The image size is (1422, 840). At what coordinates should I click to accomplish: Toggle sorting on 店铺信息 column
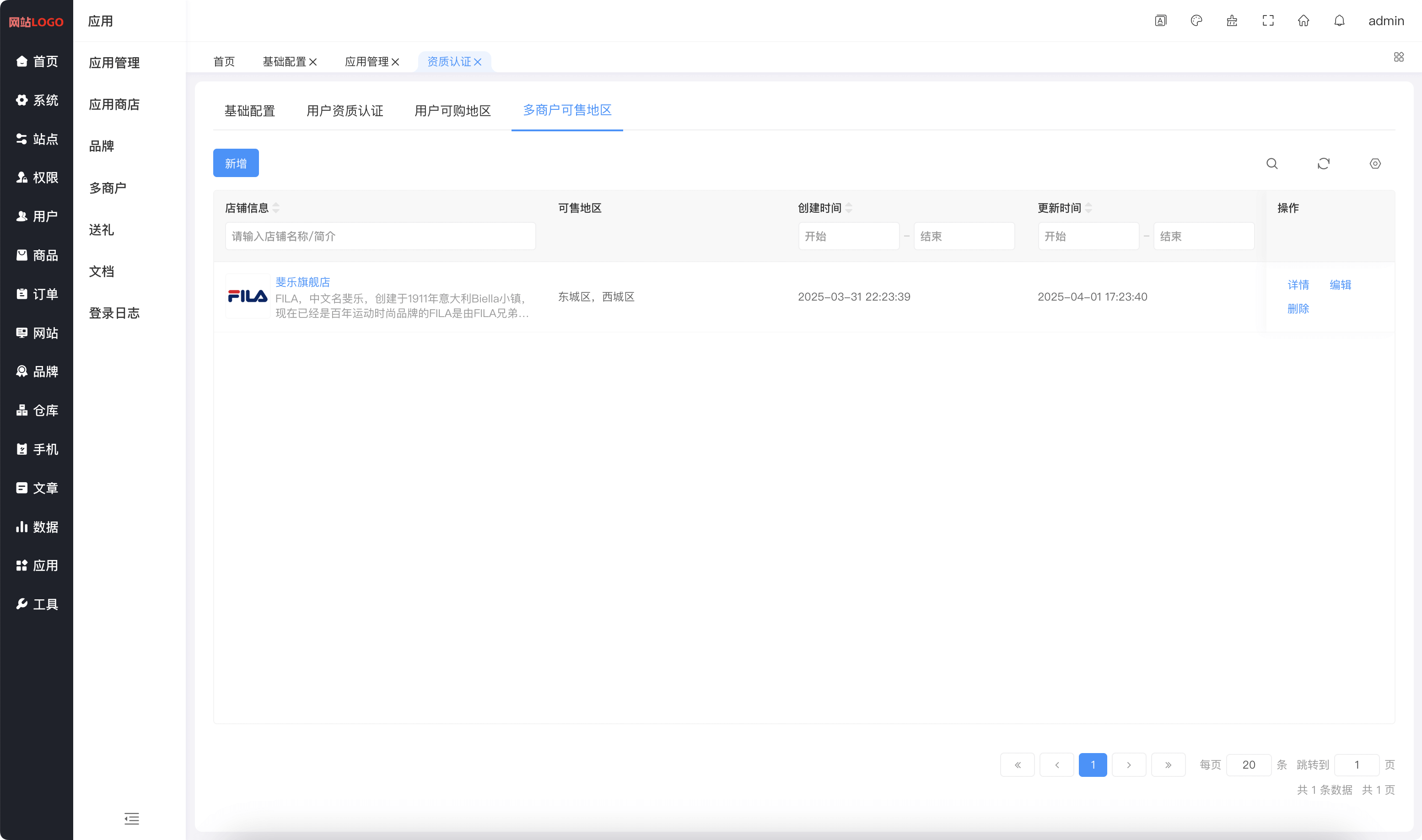276,208
